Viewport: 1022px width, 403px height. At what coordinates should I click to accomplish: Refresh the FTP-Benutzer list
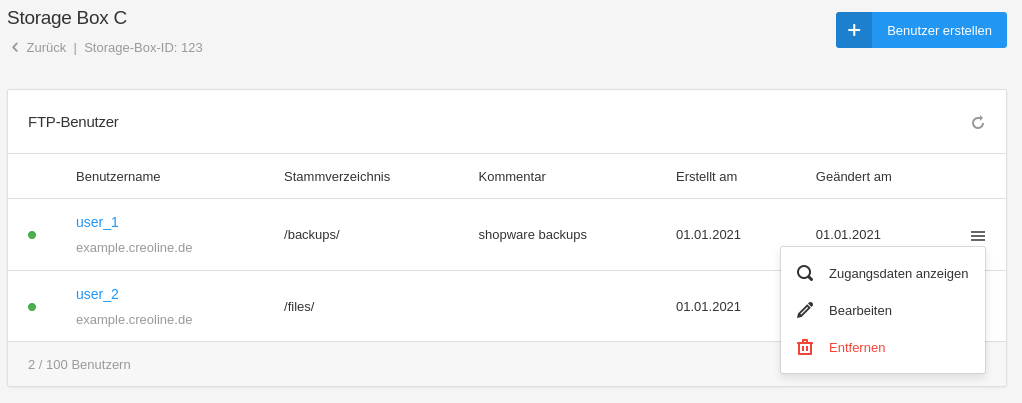click(978, 123)
